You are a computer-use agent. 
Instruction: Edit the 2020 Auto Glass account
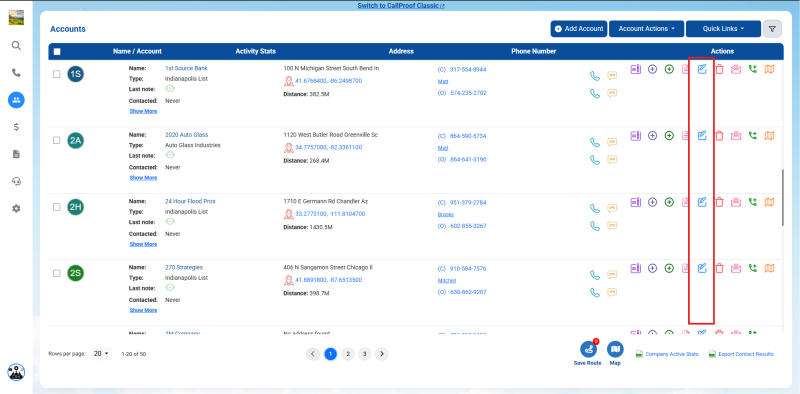(x=702, y=136)
